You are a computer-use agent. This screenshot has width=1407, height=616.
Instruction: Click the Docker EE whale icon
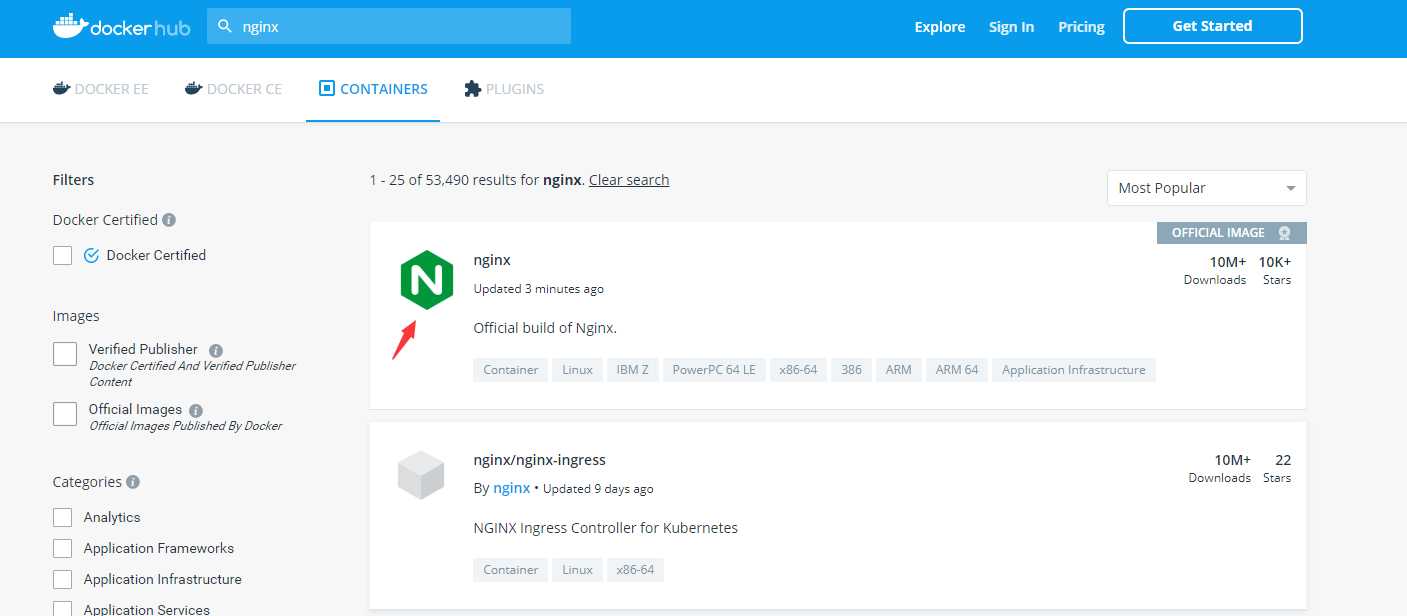click(x=62, y=89)
